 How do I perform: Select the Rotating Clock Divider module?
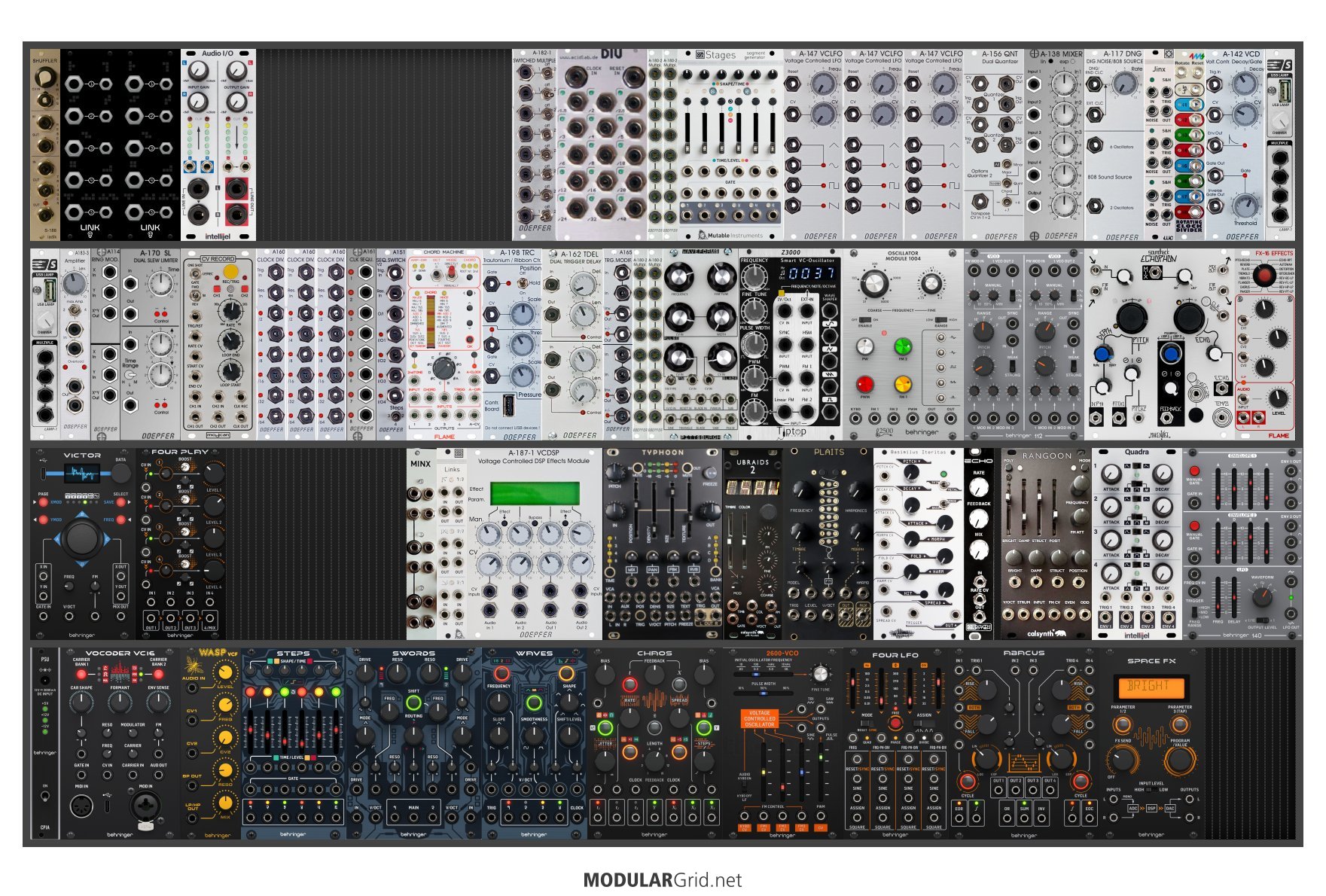(x=1190, y=145)
